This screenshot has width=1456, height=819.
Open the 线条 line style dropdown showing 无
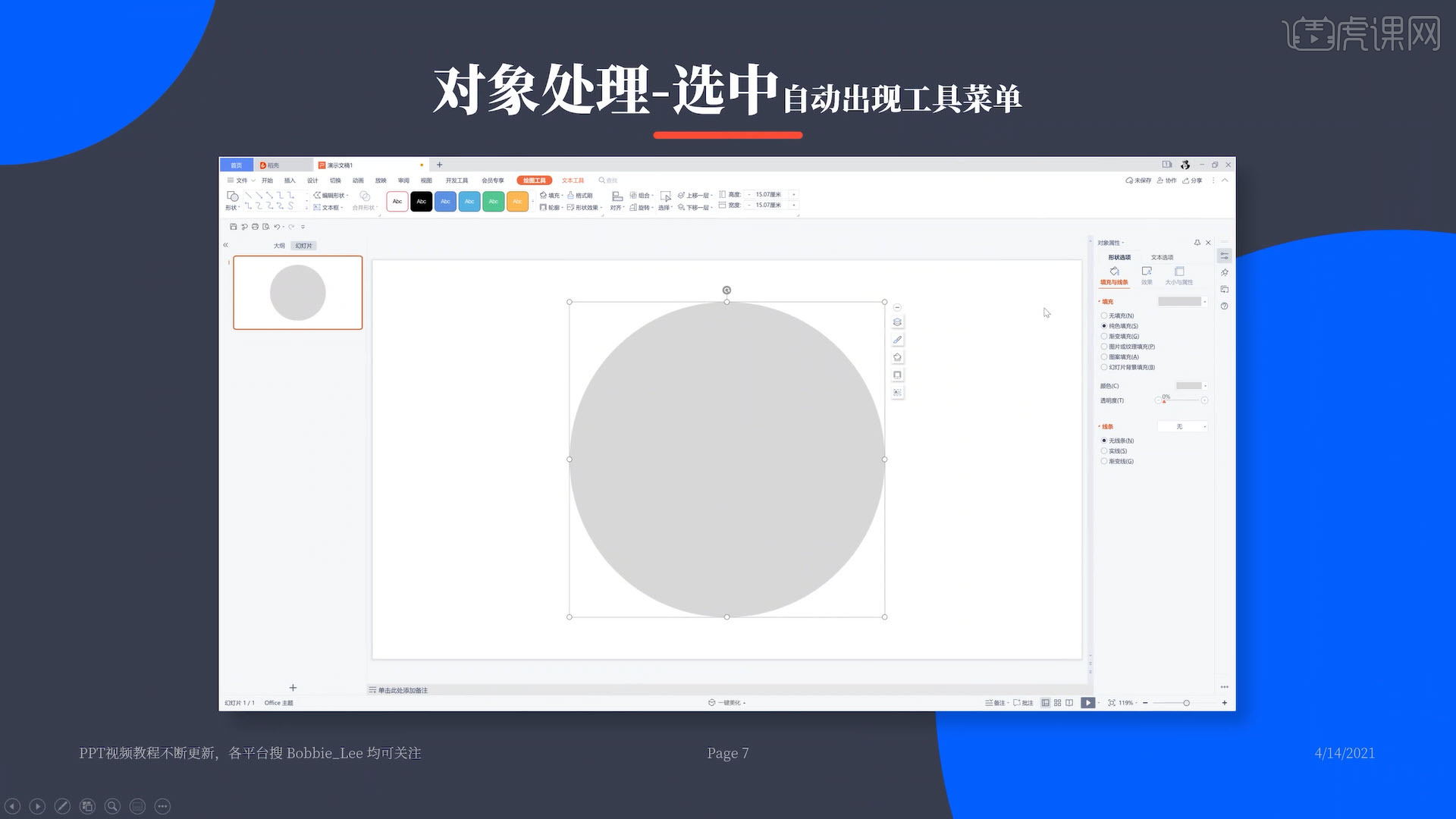[1183, 427]
